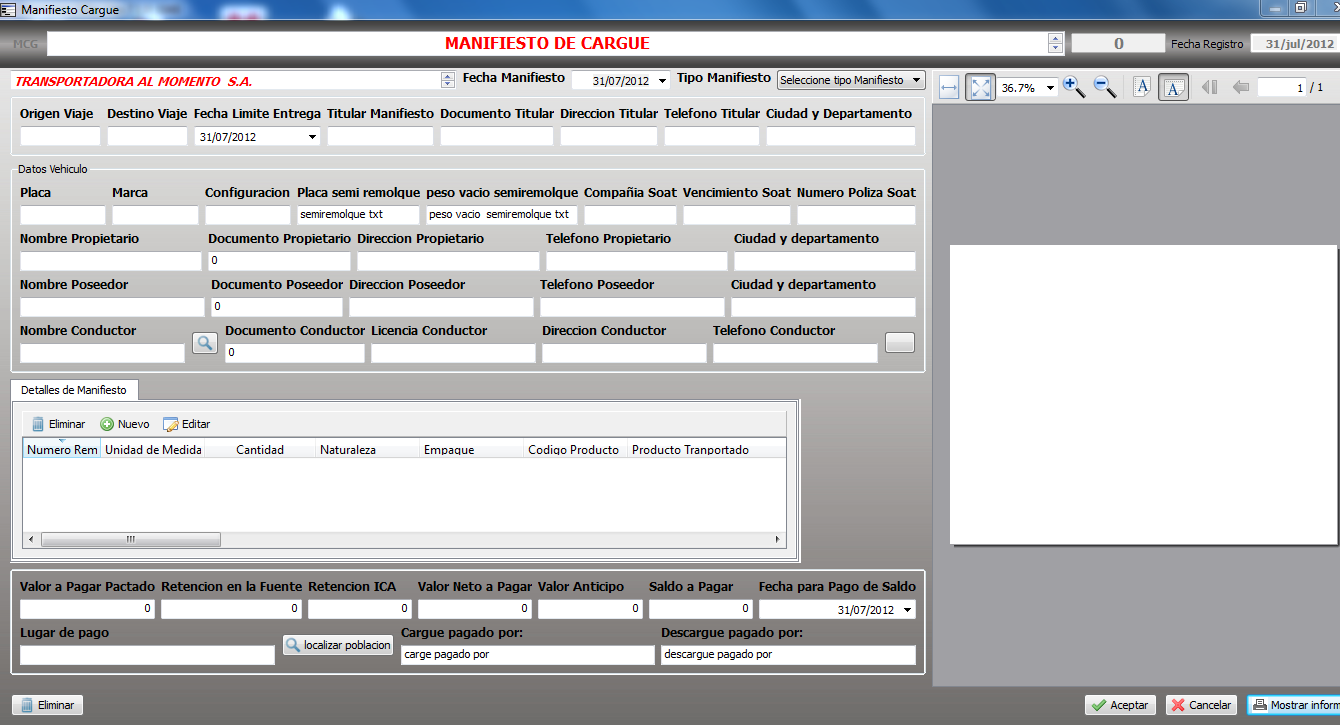Focus the Configuracion input field

point(247,215)
